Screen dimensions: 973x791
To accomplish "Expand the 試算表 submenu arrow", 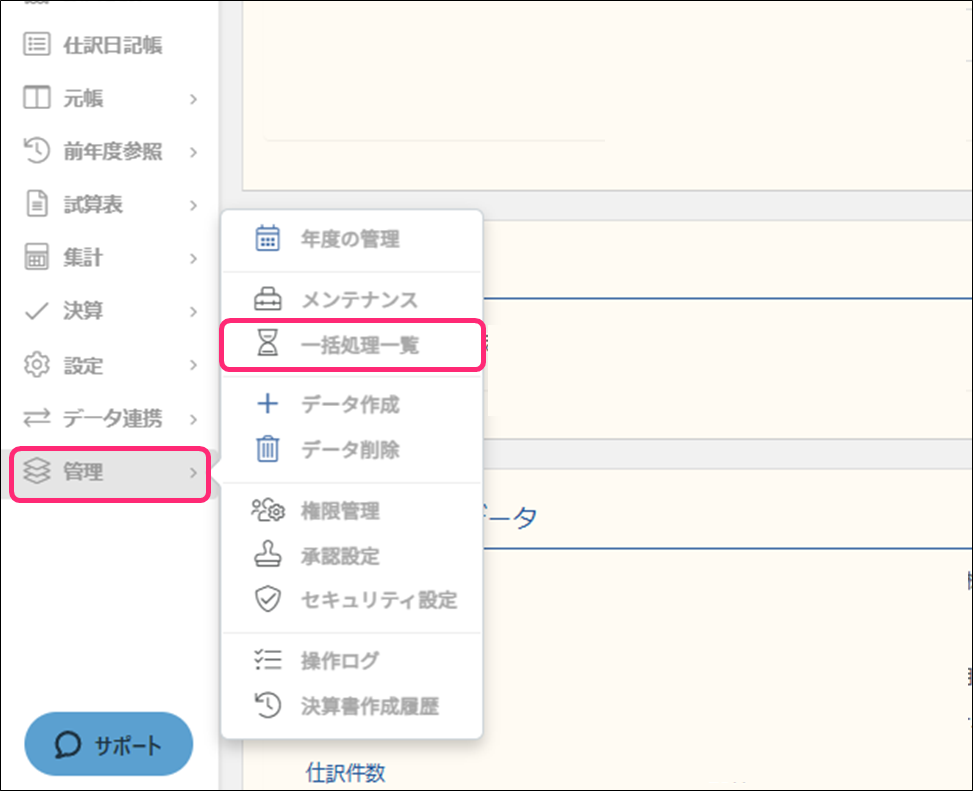I will click(x=193, y=205).
